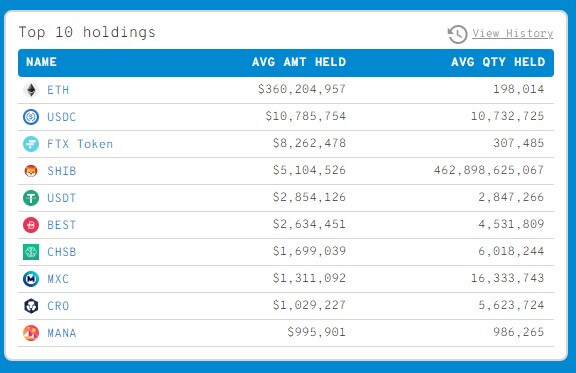Click the CRO hexagon icon
This screenshot has height=373, width=576.
[x=31, y=306]
